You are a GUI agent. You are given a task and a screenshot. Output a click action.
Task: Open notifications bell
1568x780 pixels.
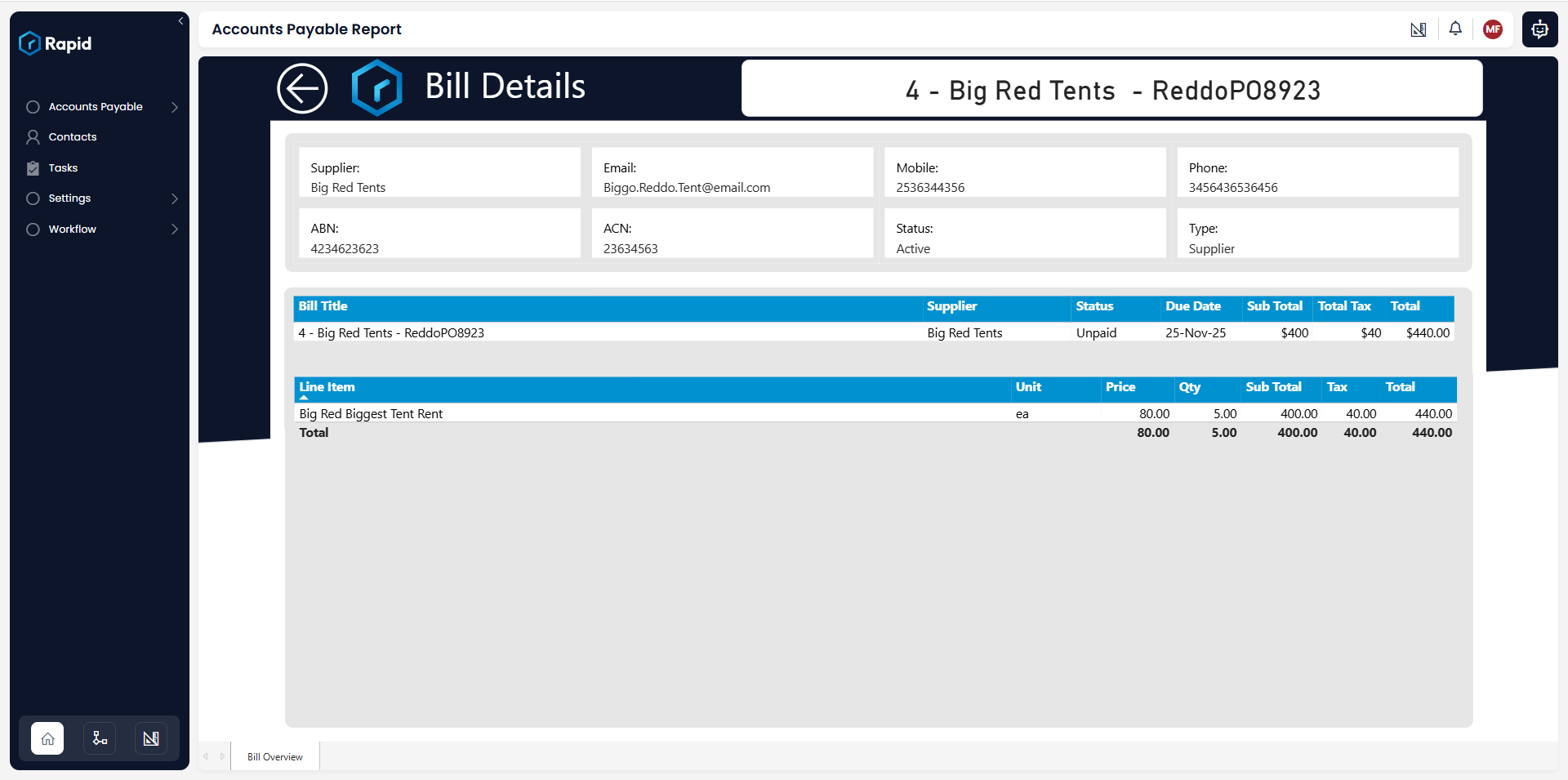tap(1455, 29)
